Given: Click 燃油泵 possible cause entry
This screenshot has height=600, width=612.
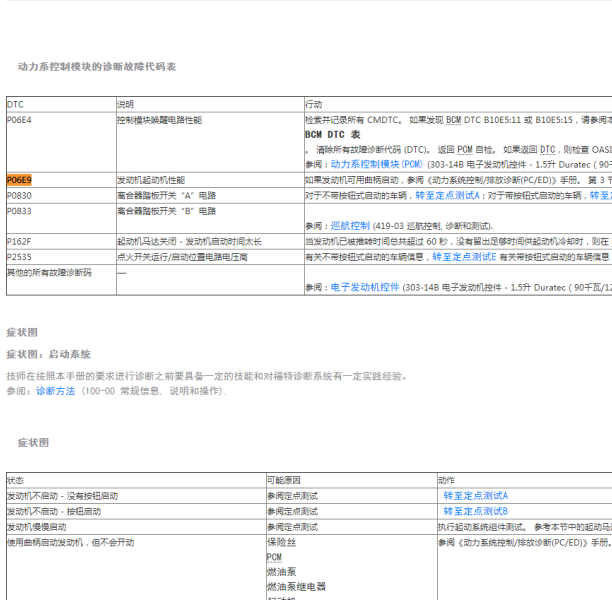Looking at the screenshot, I should 281,572.
